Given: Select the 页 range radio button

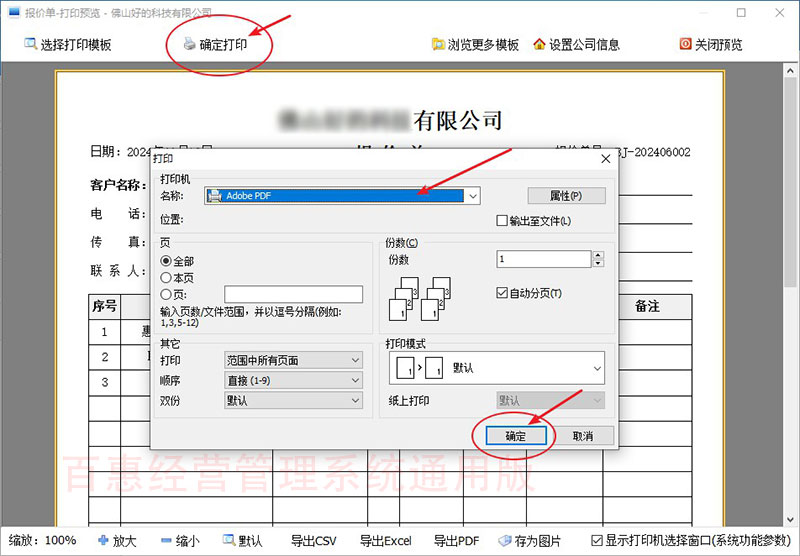Looking at the screenshot, I should [166, 294].
